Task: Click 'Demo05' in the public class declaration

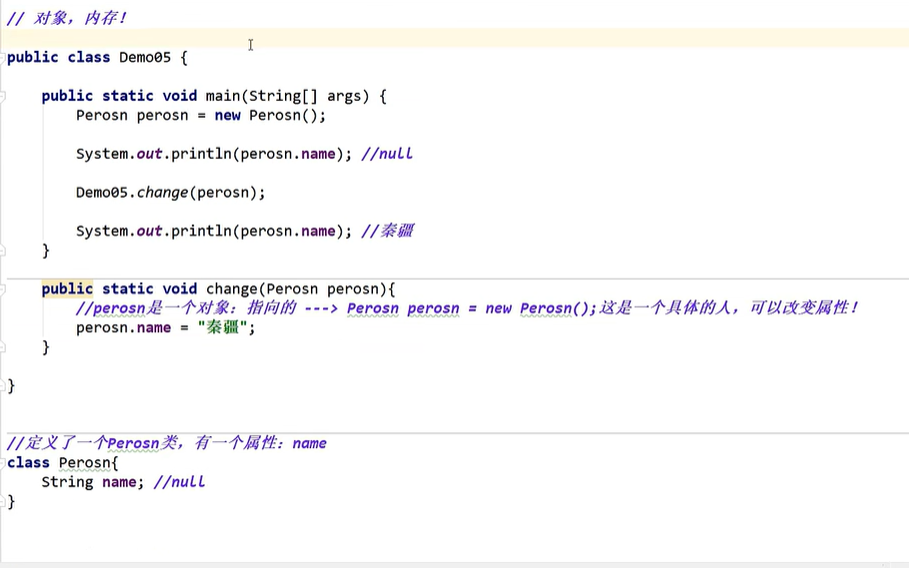Action: tap(145, 57)
